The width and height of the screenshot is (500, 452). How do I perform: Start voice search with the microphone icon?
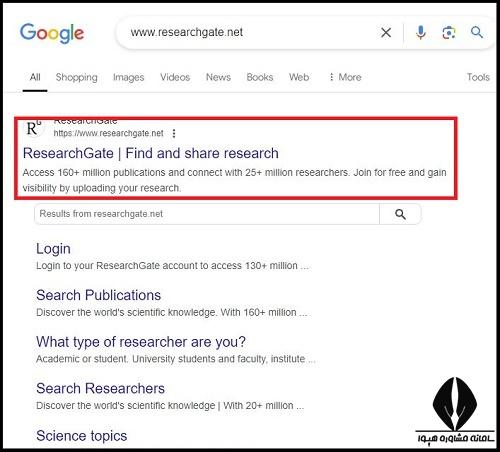click(x=421, y=33)
